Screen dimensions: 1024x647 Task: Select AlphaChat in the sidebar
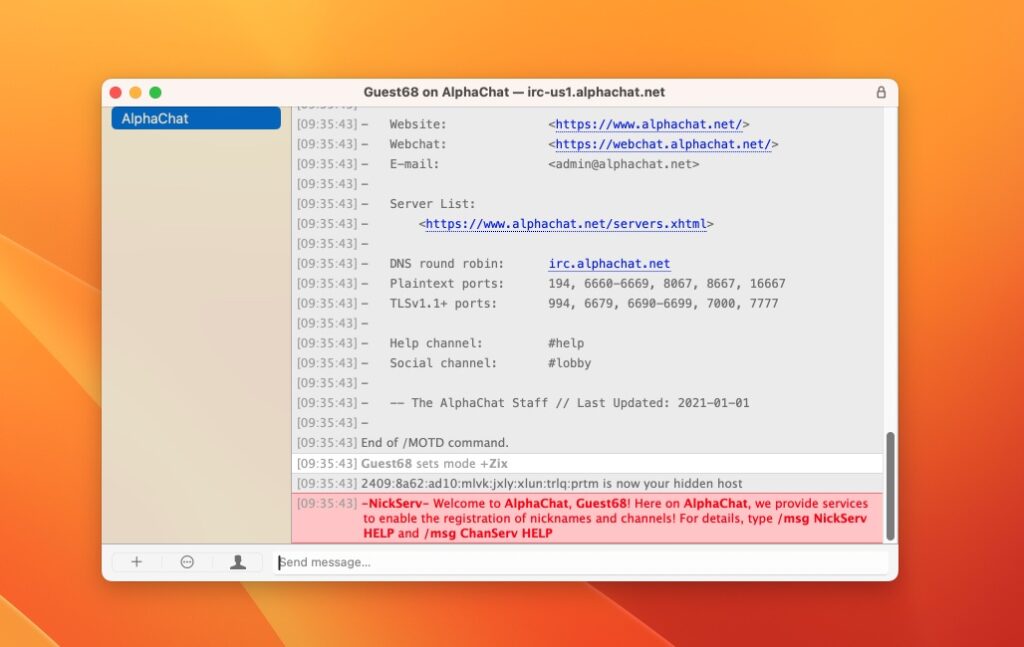tap(195, 118)
